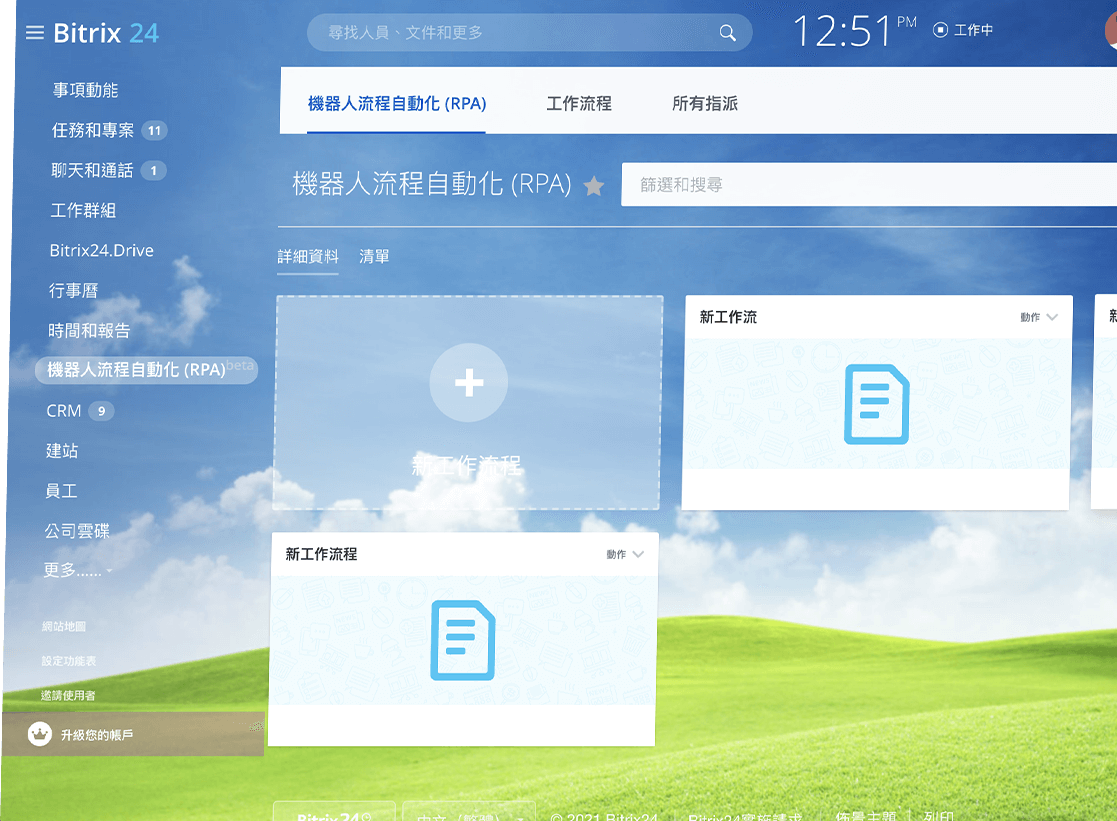1117x821 pixels.
Task: Open the document icon in 新工作流 card
Action: pos(877,404)
